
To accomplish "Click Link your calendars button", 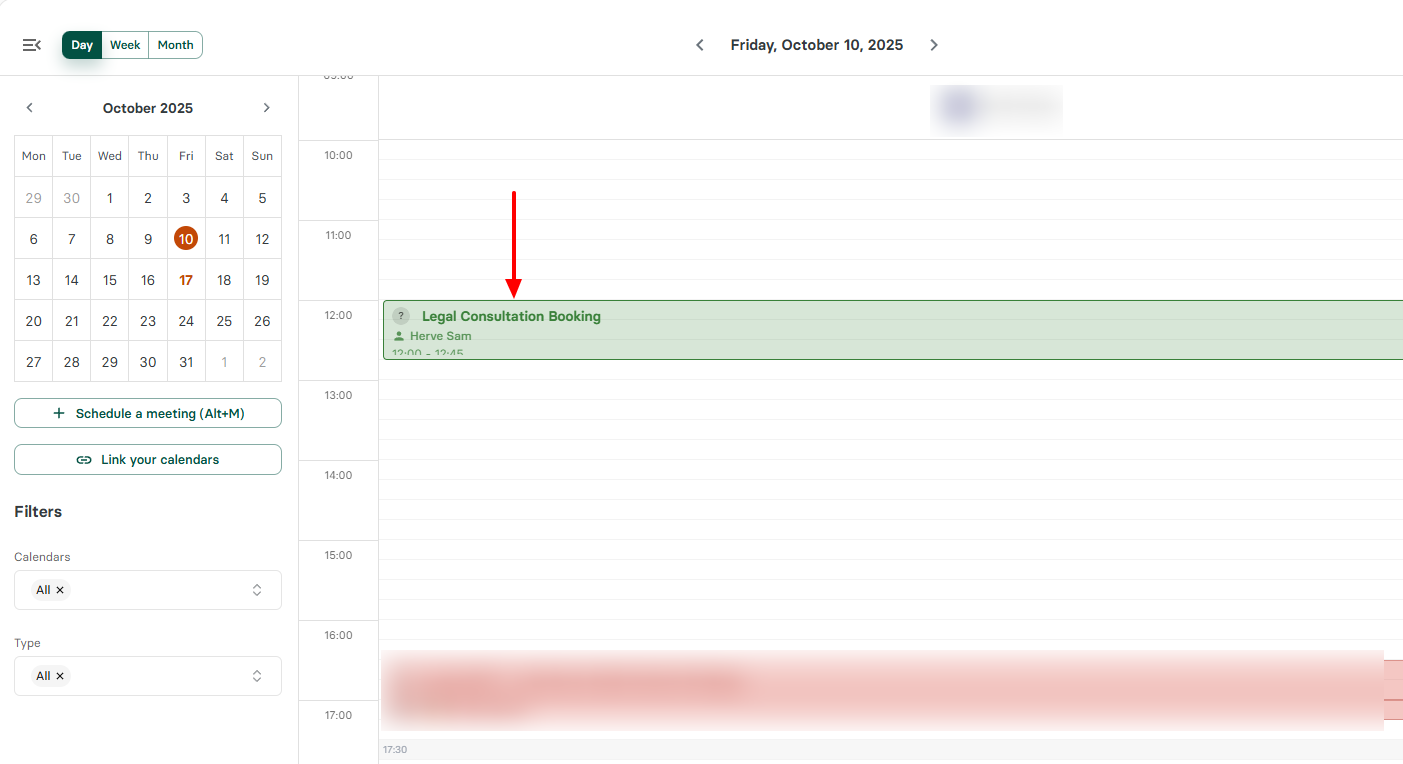I will 148,460.
